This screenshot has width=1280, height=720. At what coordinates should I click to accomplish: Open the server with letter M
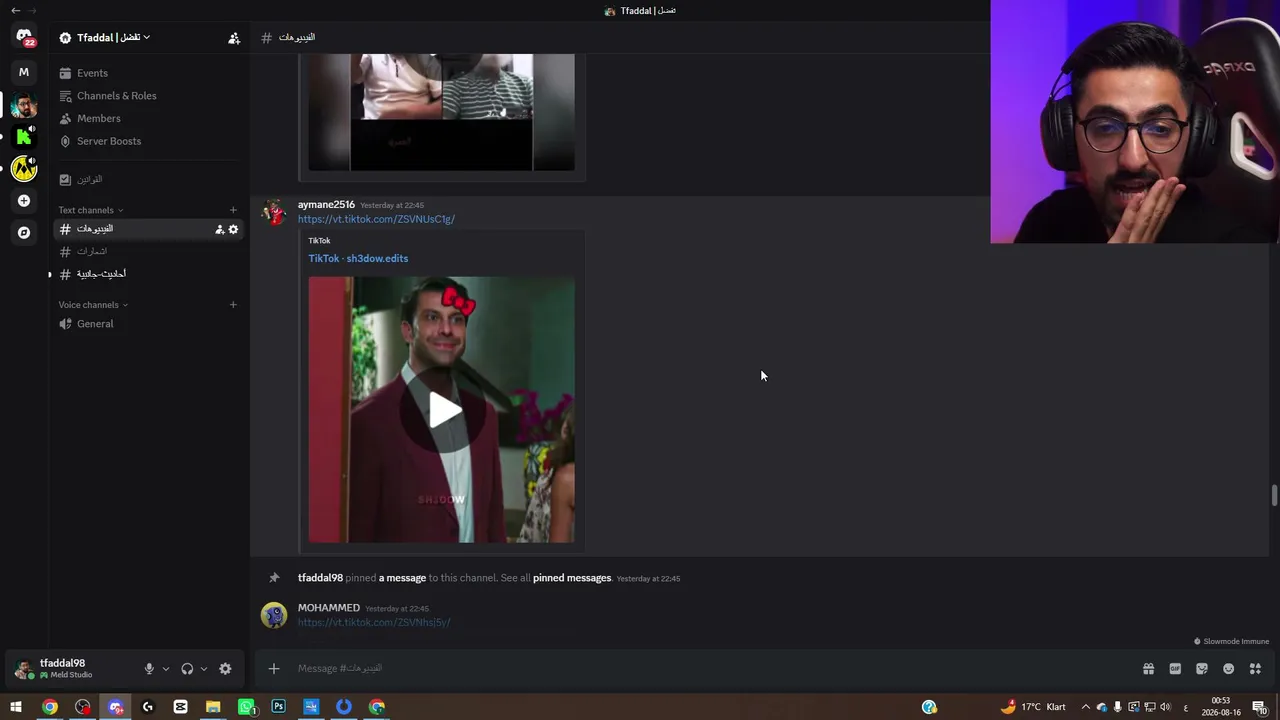(x=24, y=72)
